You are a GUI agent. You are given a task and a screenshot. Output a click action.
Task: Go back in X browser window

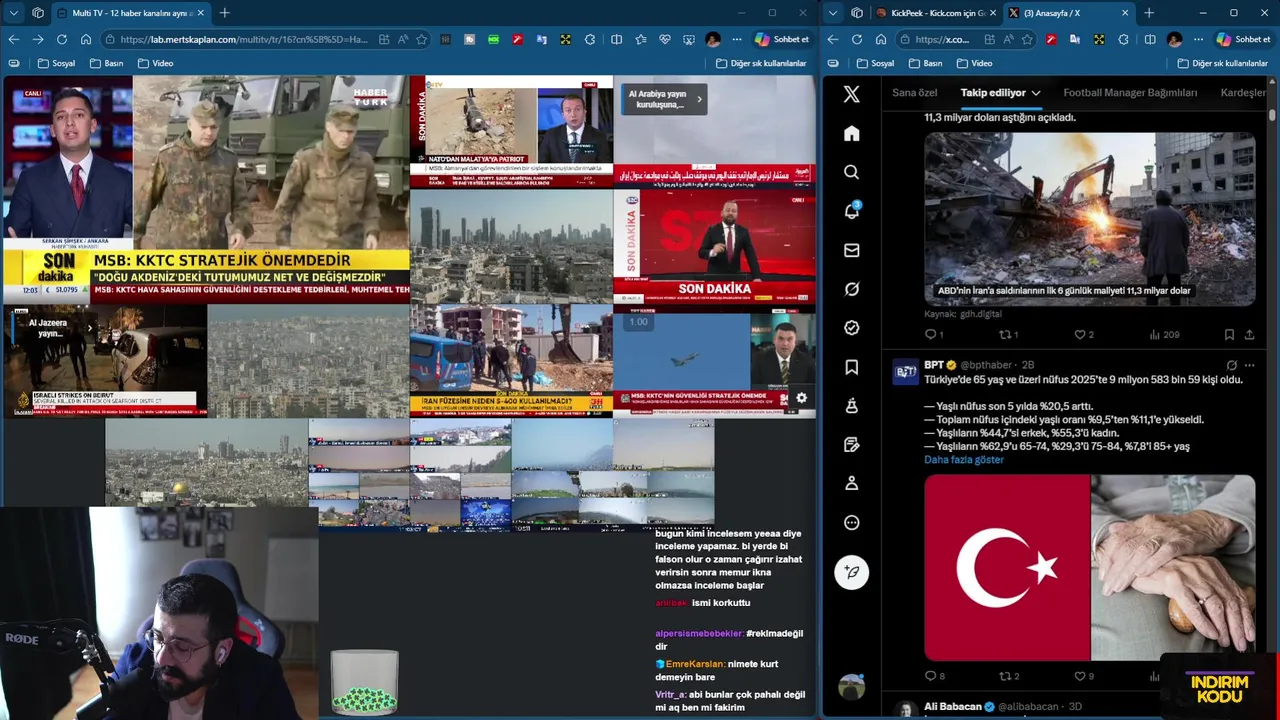(x=833, y=39)
